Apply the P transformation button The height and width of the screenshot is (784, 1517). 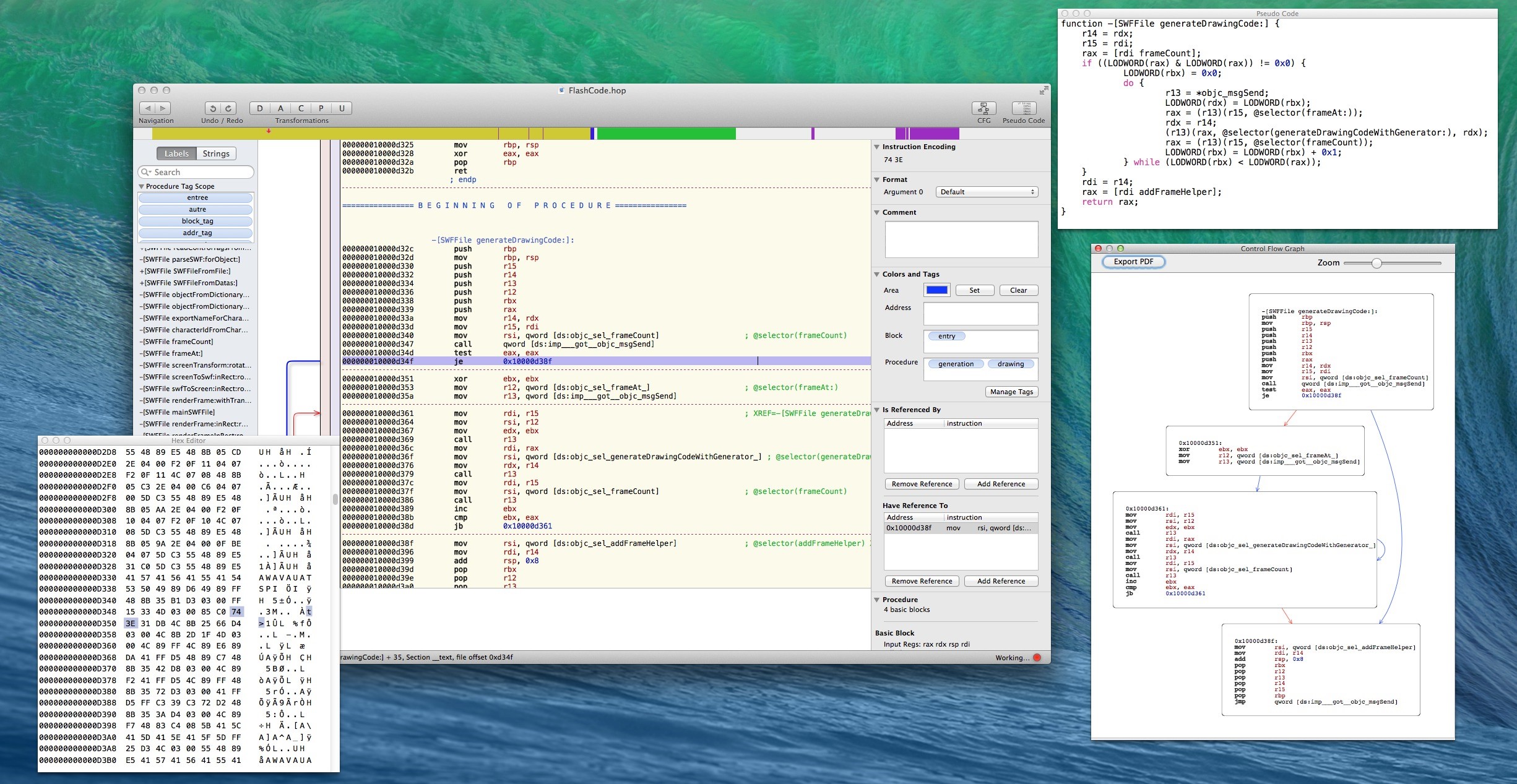coord(321,108)
